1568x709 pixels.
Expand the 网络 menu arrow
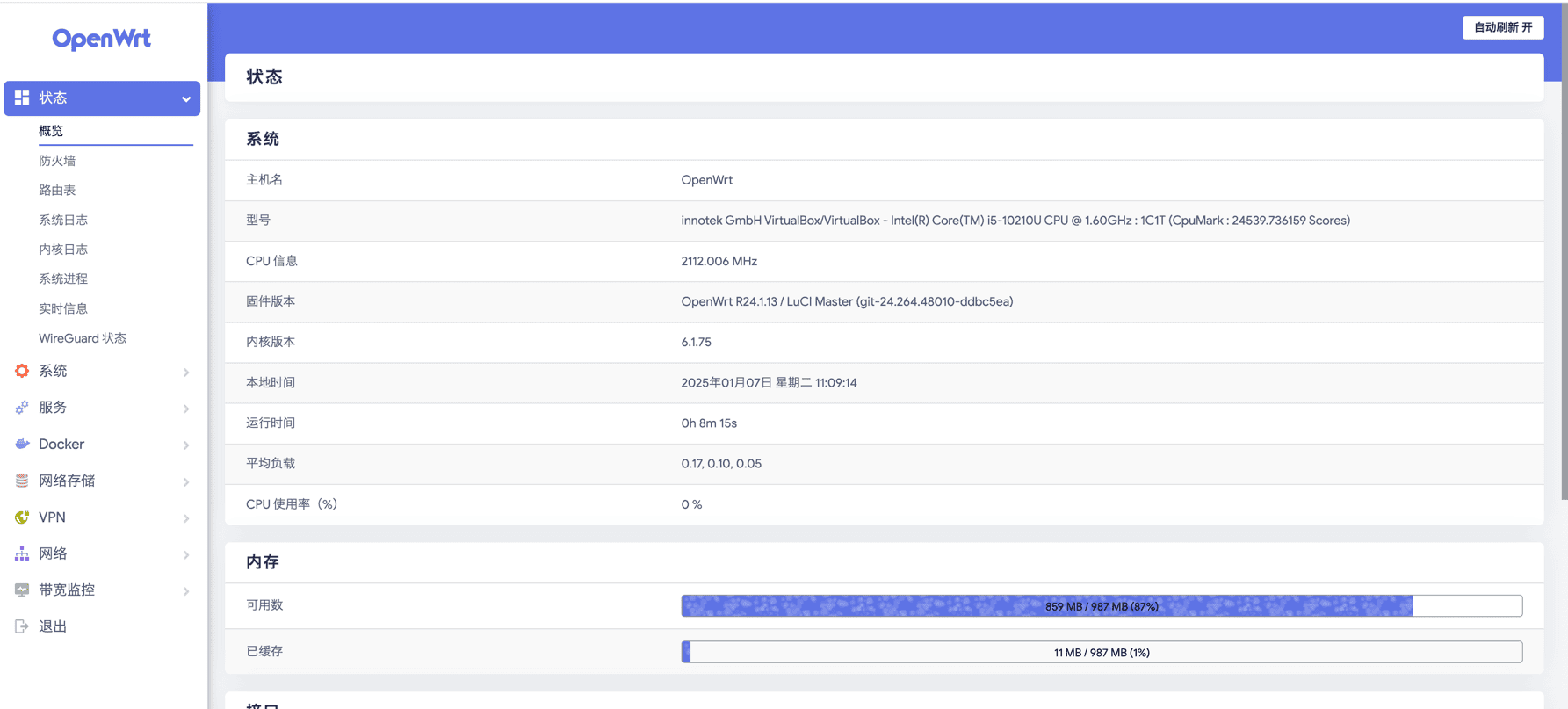186,554
